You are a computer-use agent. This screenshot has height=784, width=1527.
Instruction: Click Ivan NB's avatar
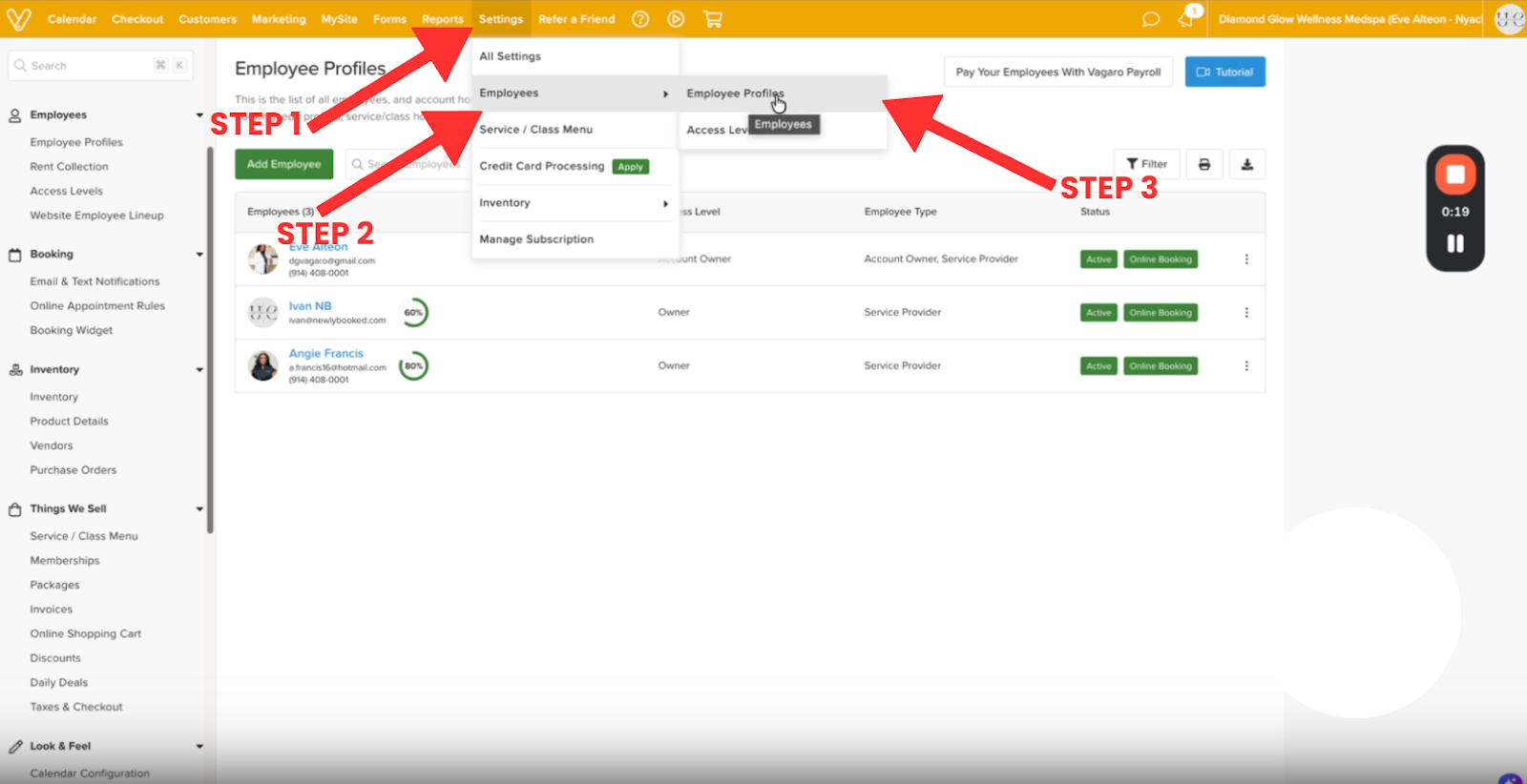(263, 312)
